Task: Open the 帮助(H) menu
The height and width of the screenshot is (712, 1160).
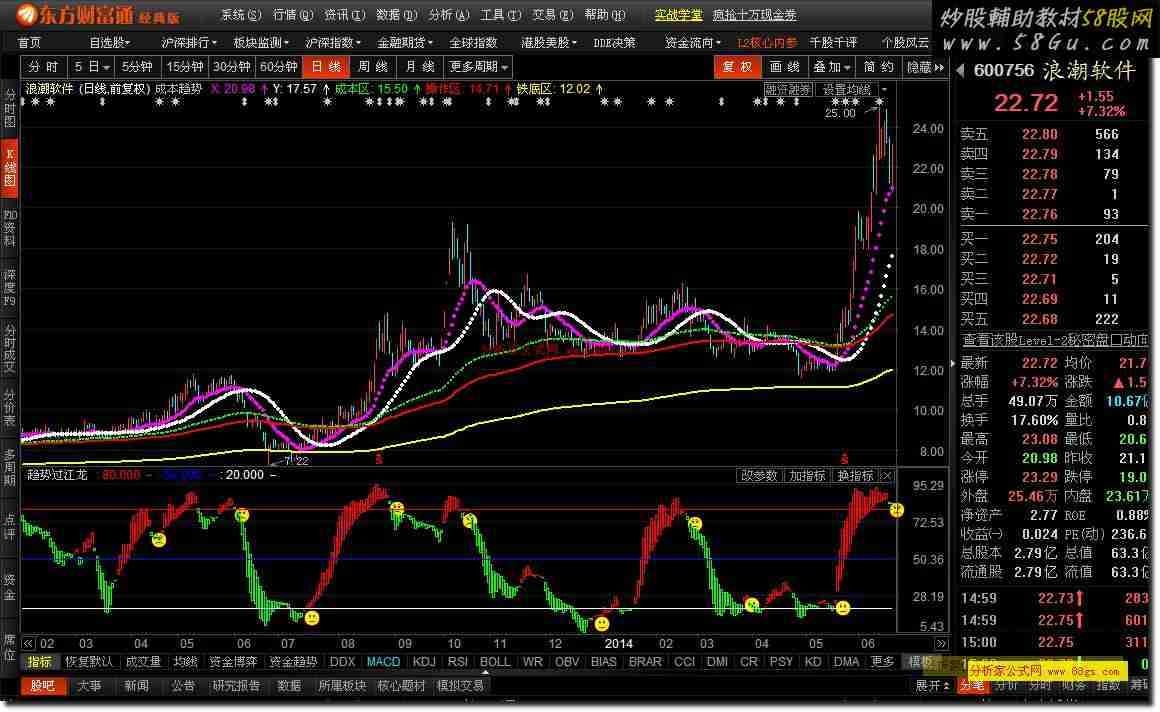Action: 604,15
